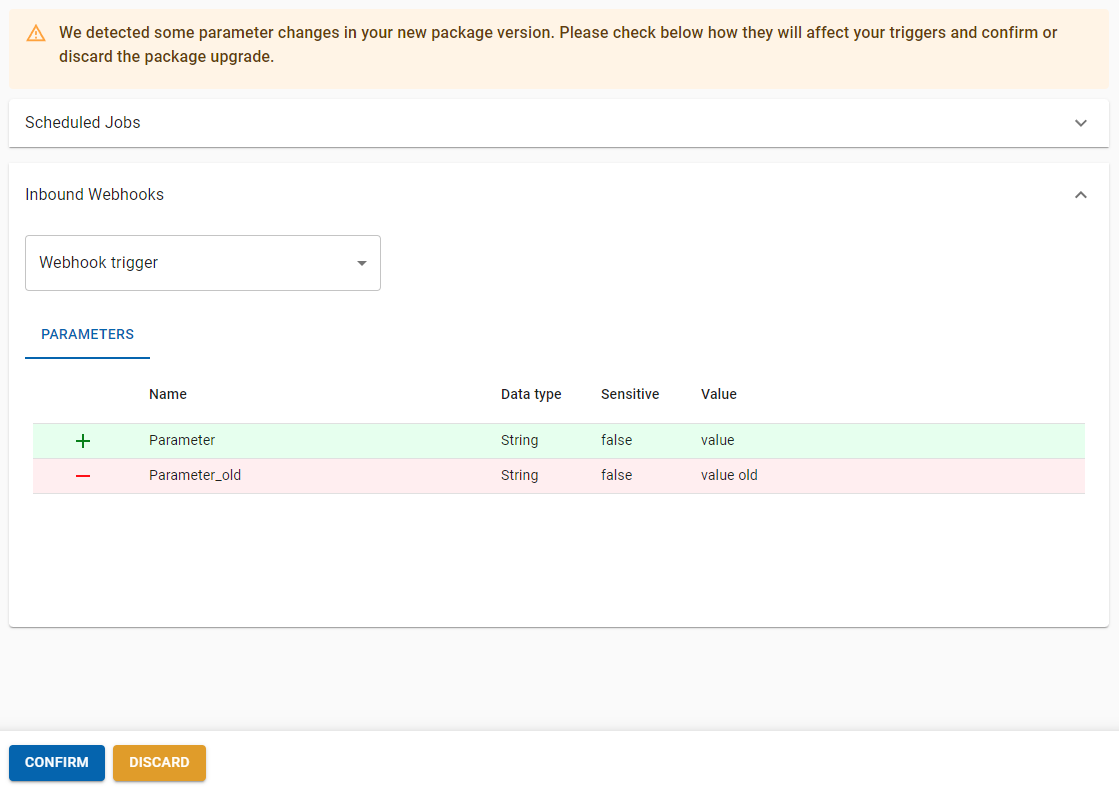Viewport: 1119px width, 789px height.
Task: Click the Sensitive 'false' cell for Parameter
Action: pyautogui.click(x=616, y=440)
